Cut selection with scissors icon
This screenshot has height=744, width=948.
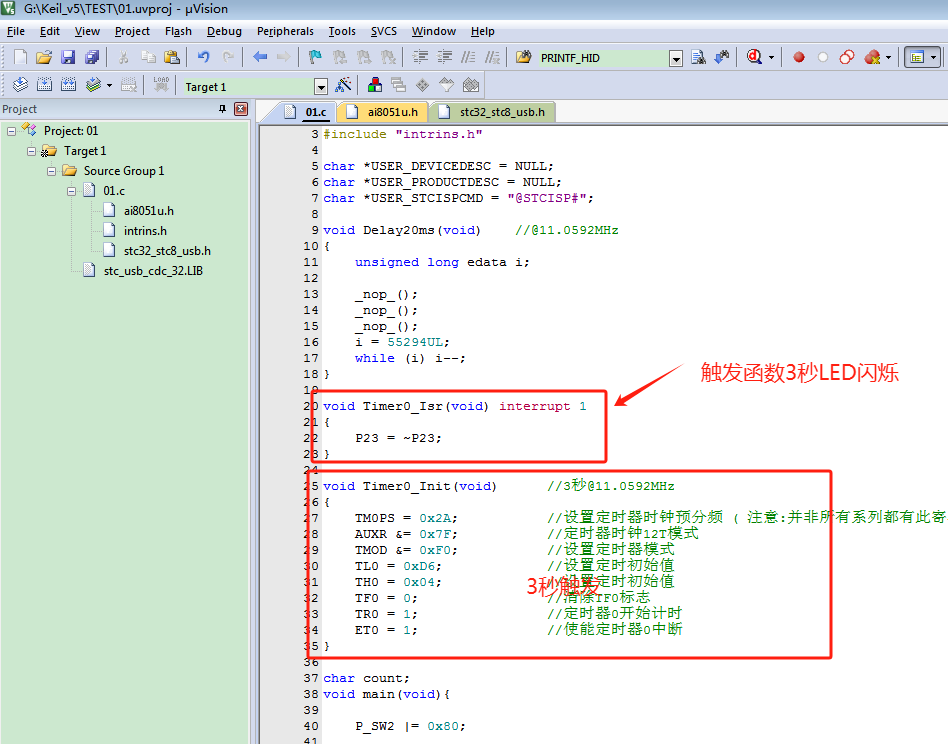click(123, 57)
